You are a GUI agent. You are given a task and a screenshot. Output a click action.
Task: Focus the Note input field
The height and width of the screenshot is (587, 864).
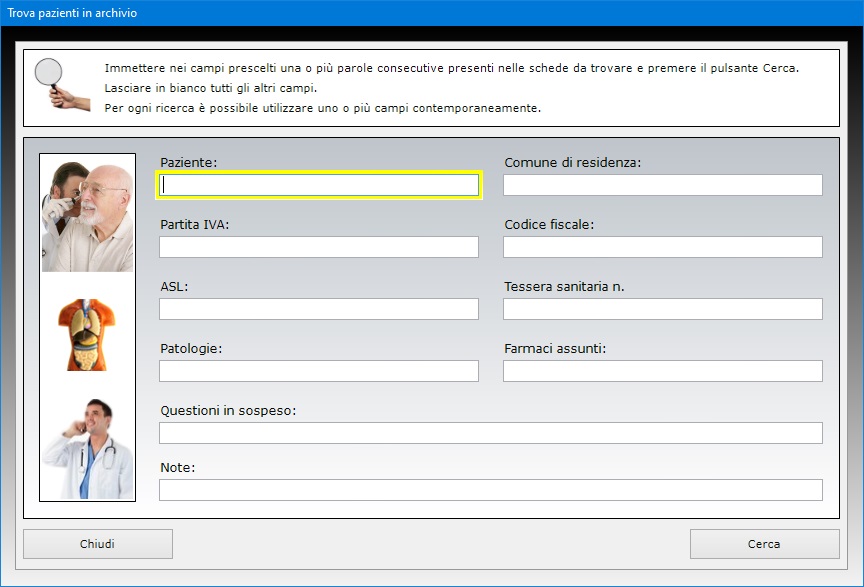(491, 490)
